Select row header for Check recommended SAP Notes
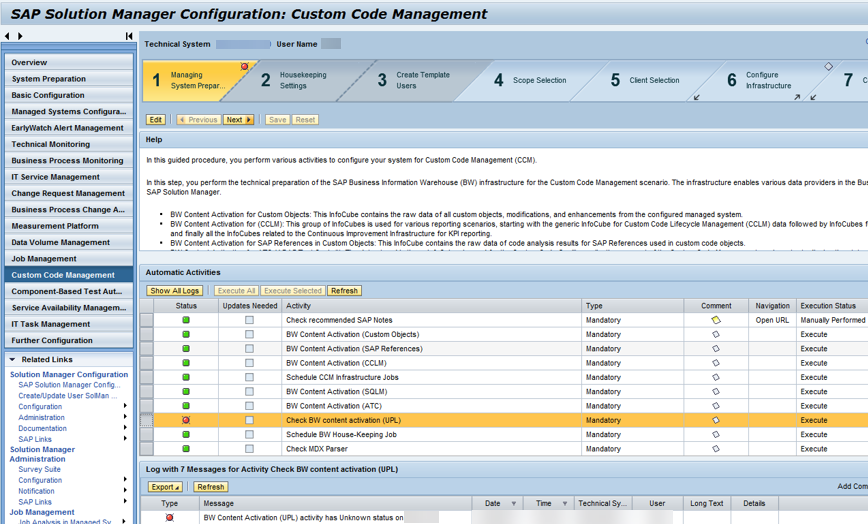The height and width of the screenshot is (524, 868). [x=147, y=320]
